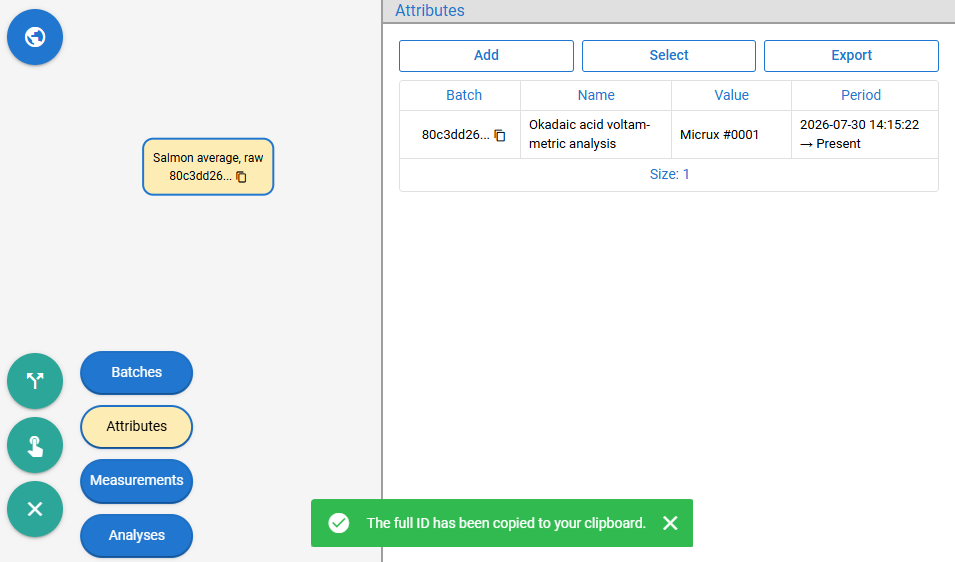
Task: Click the touch pointer round button
Action: click(35, 445)
